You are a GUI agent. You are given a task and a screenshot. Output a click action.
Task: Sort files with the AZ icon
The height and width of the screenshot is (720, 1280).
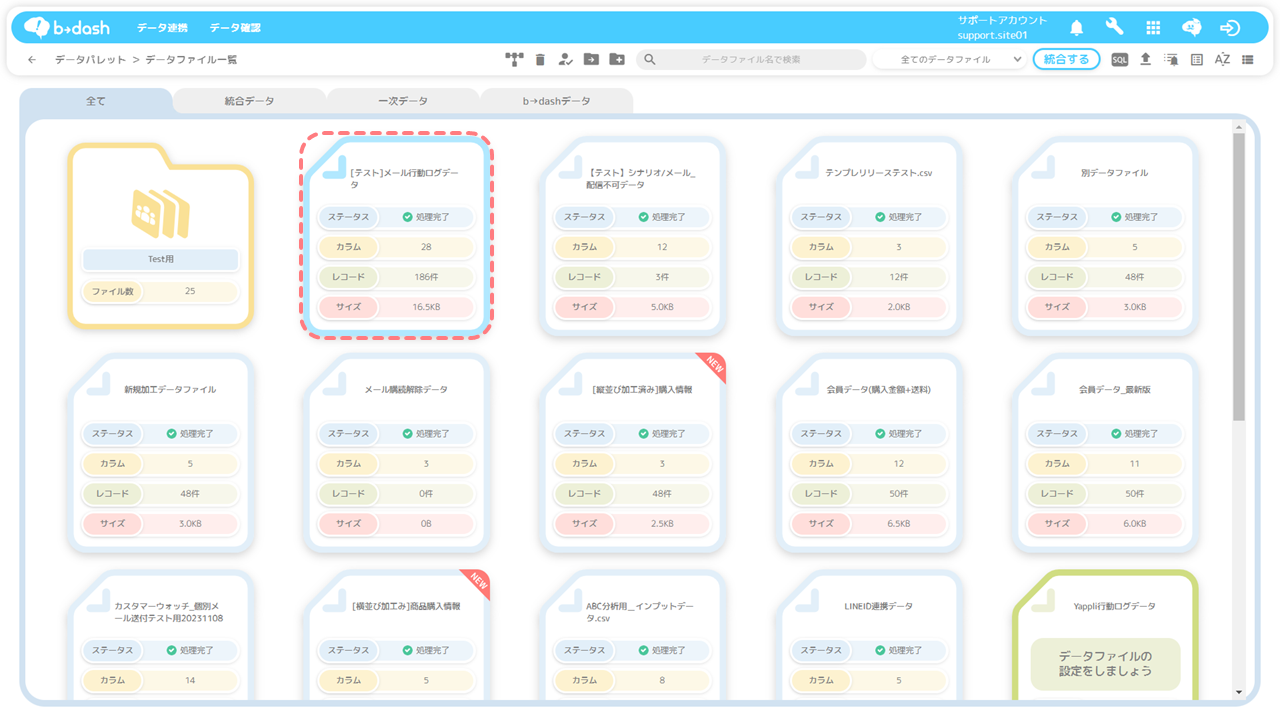[1222, 60]
